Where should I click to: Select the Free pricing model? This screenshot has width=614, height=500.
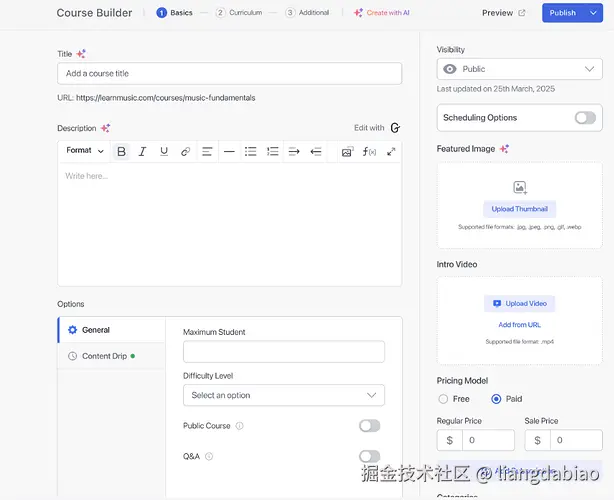pyautogui.click(x=443, y=399)
